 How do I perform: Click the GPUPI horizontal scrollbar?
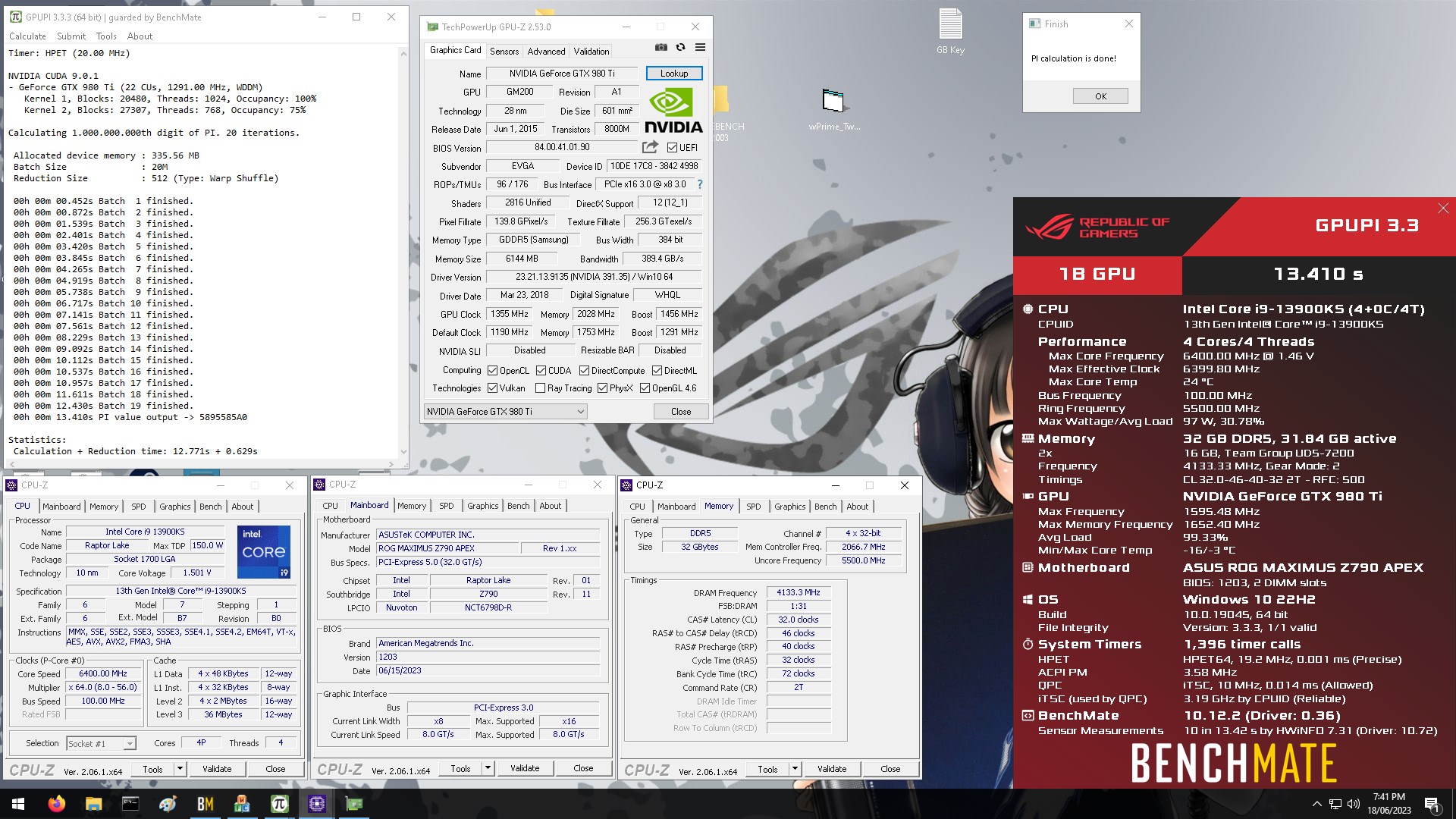[x=202, y=463]
